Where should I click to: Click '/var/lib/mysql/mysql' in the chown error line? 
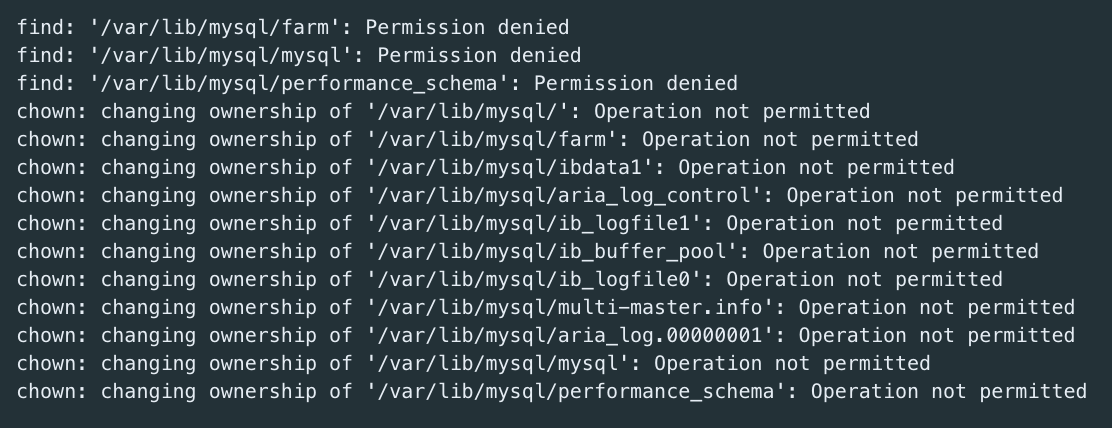(x=499, y=363)
